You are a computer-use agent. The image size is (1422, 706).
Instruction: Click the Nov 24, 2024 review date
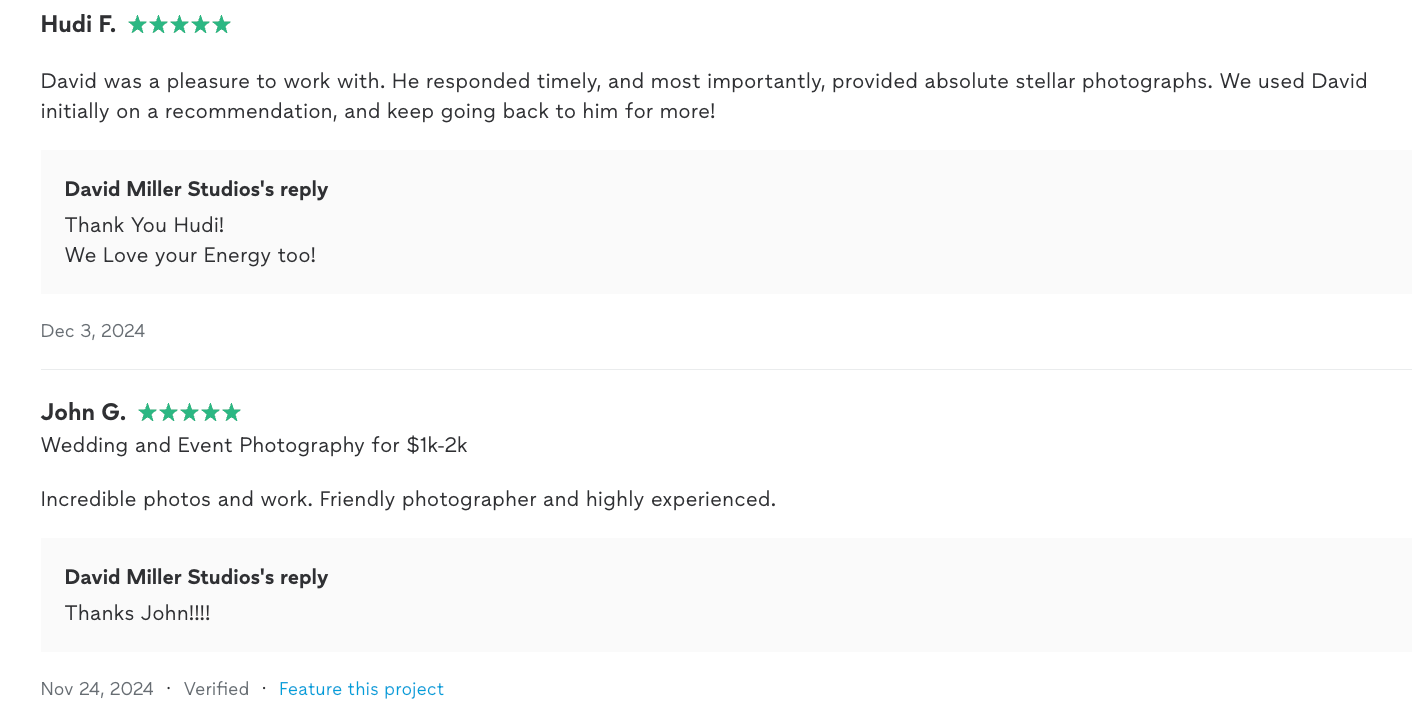pos(97,689)
